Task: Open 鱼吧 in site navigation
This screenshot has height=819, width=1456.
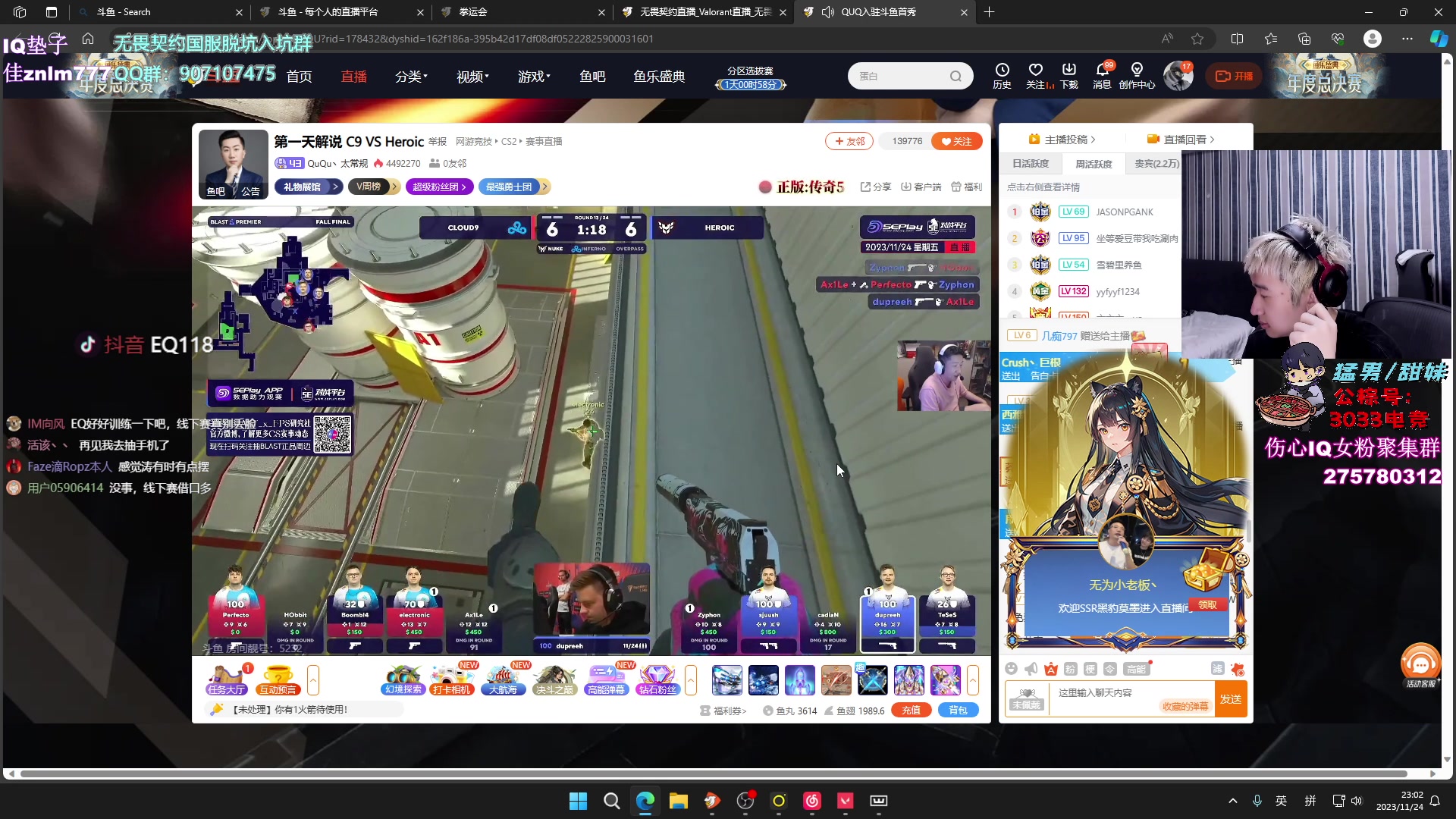Action: pos(592,77)
